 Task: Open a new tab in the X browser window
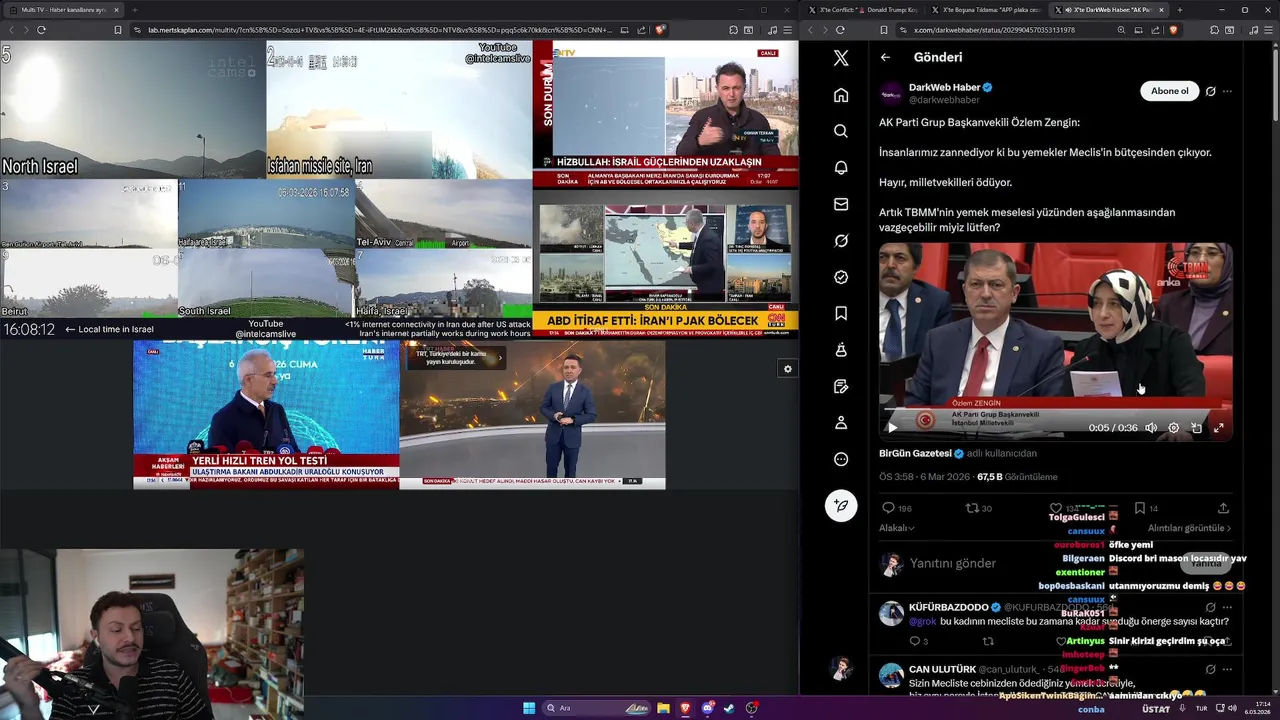1179,10
